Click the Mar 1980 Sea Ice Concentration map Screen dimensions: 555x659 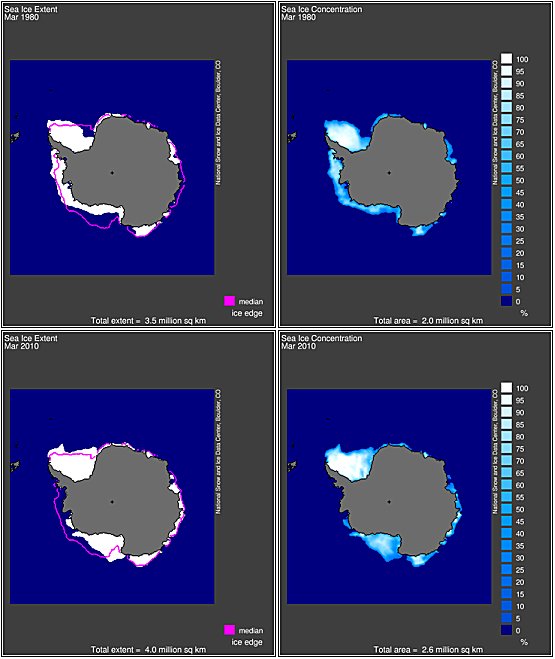[x=389, y=167]
